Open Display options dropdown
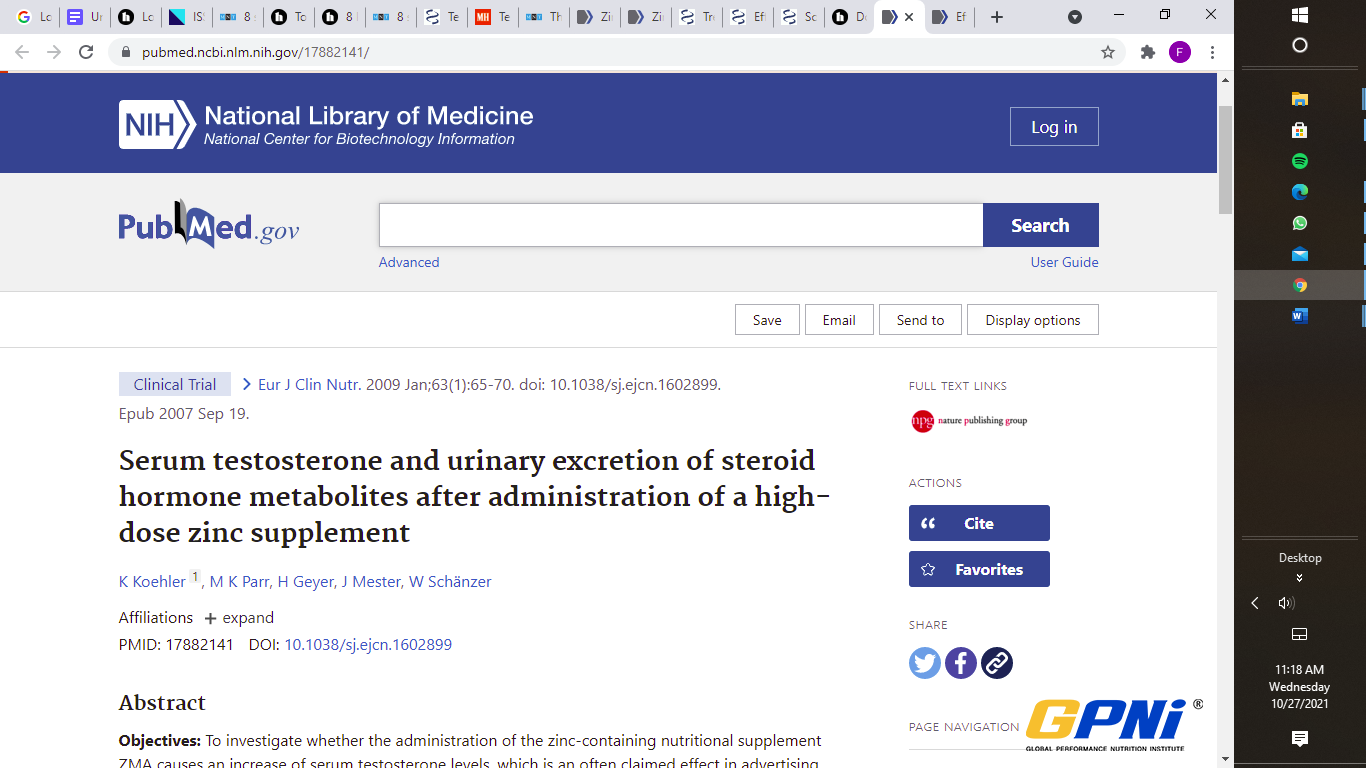 pyautogui.click(x=1032, y=320)
